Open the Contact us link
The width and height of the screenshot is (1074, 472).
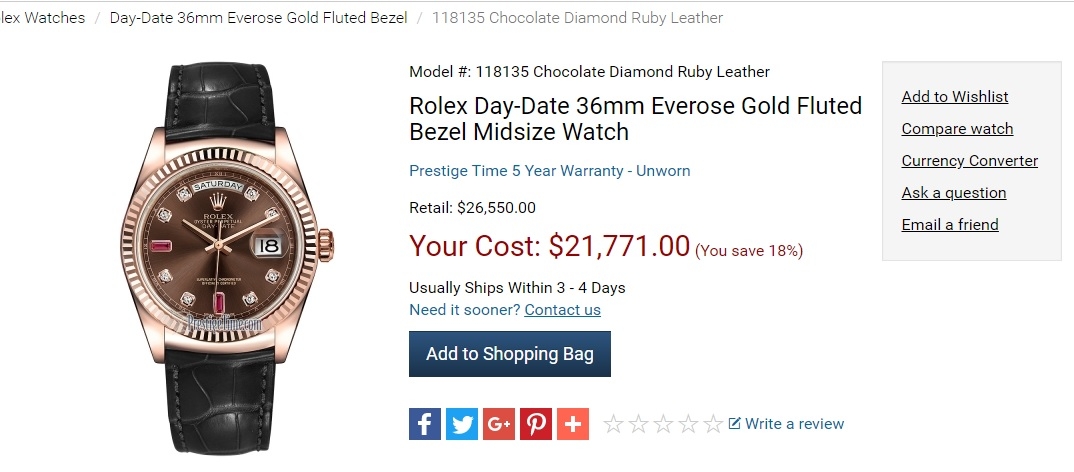click(x=562, y=310)
